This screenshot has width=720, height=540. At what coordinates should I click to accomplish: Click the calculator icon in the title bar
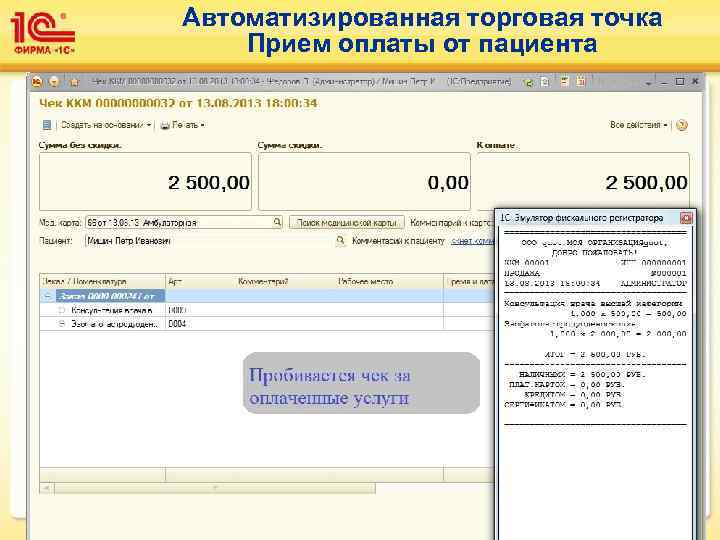point(564,82)
